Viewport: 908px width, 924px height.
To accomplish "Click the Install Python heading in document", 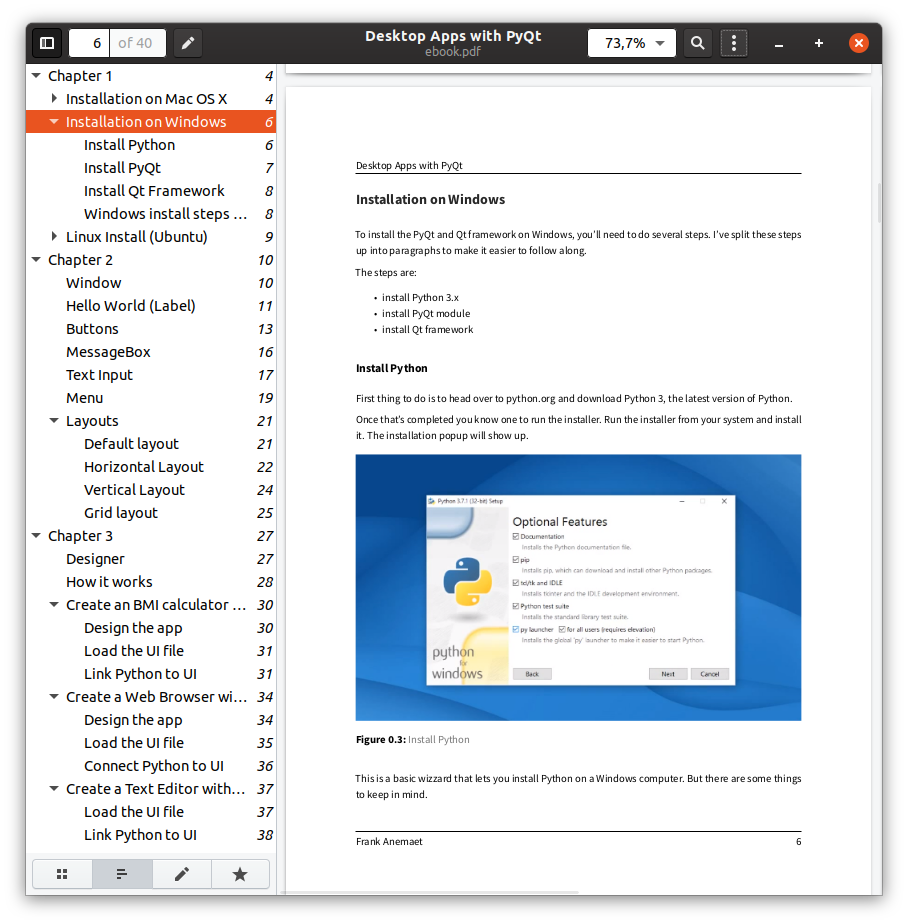I will click(391, 368).
